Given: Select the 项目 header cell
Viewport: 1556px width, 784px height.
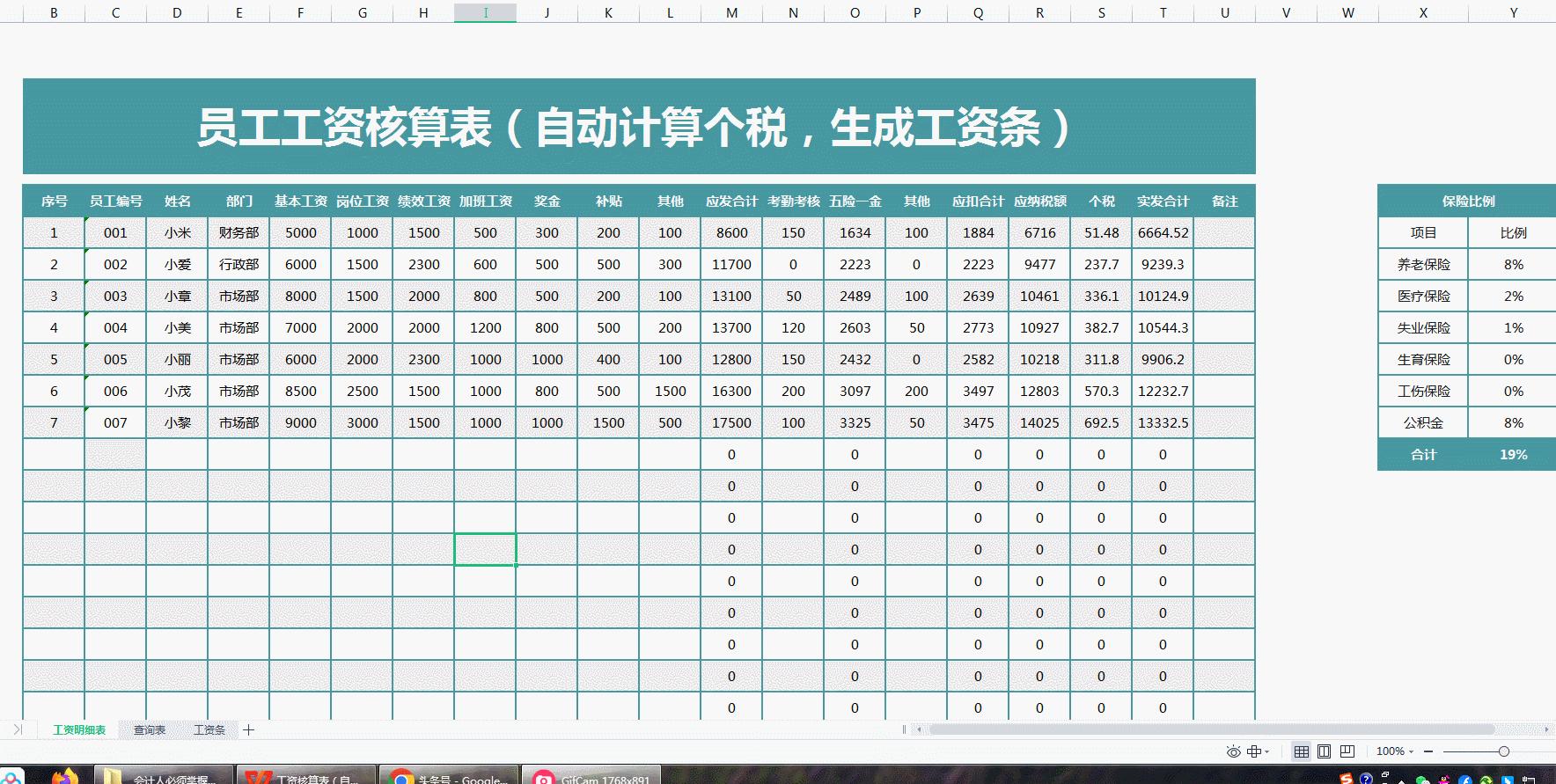Looking at the screenshot, I should click(1423, 233).
